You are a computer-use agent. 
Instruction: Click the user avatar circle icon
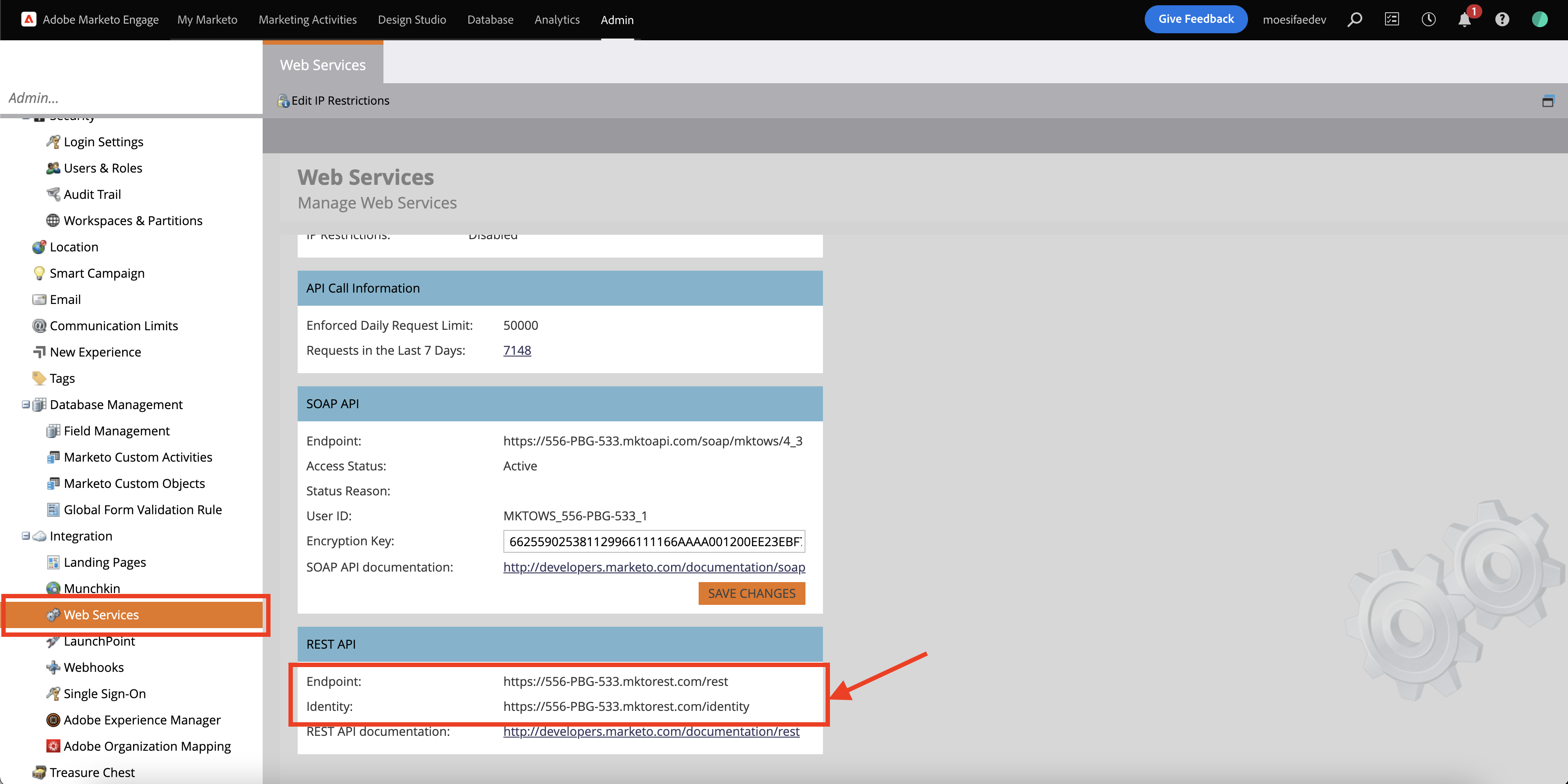tap(1540, 20)
